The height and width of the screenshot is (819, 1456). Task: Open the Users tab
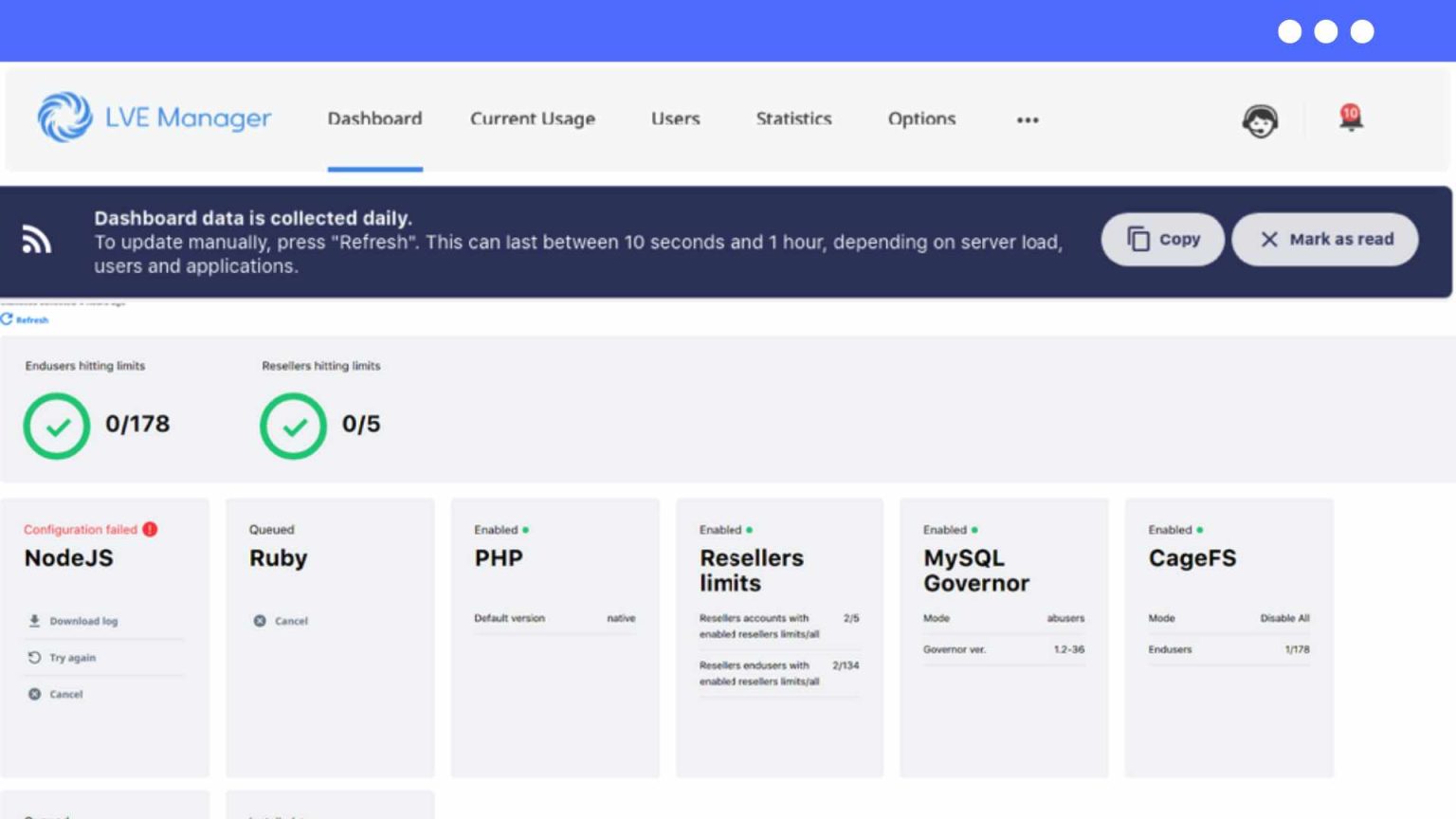675,118
